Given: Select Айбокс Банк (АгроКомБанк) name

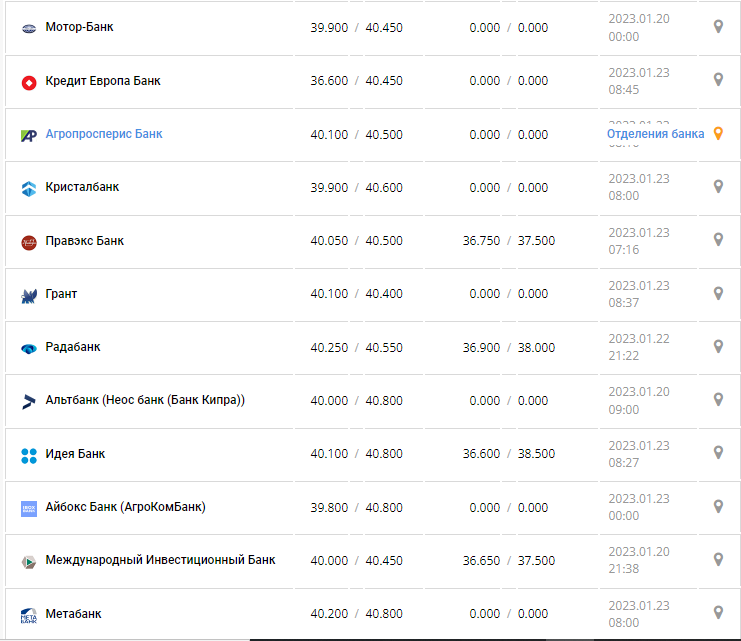Looking at the screenshot, I should (x=125, y=507).
